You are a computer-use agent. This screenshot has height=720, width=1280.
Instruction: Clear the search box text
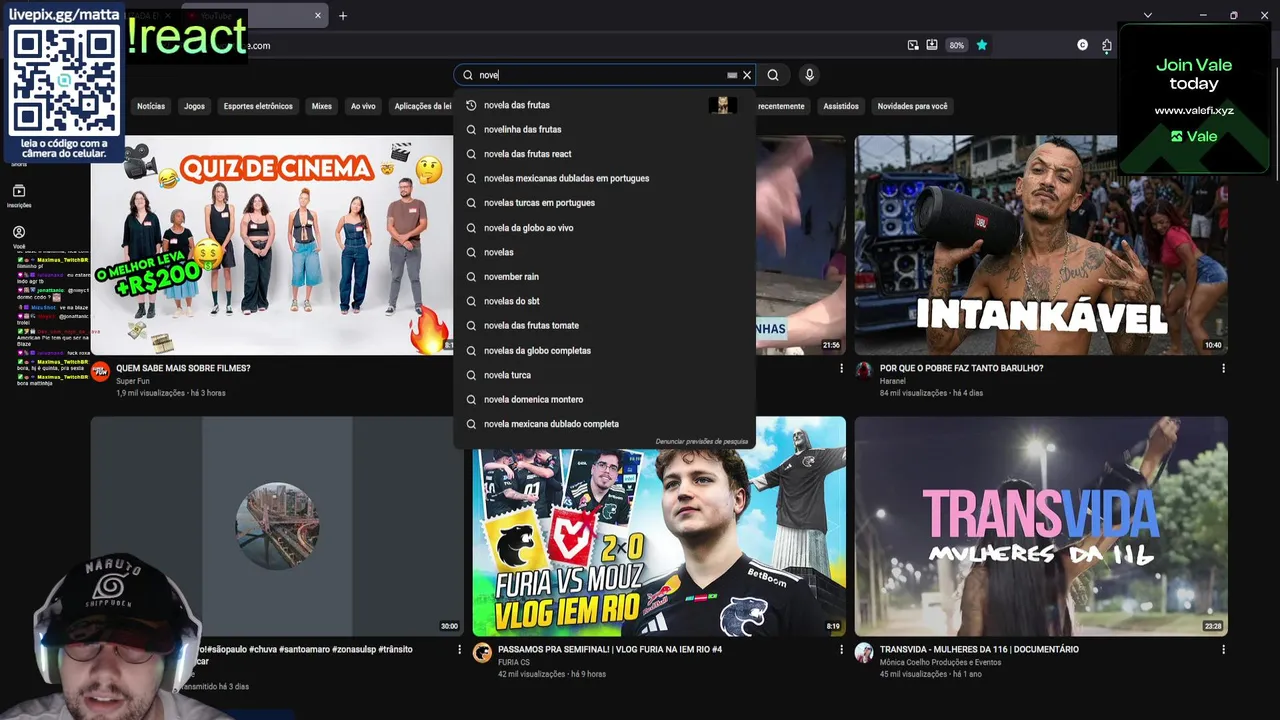click(747, 75)
